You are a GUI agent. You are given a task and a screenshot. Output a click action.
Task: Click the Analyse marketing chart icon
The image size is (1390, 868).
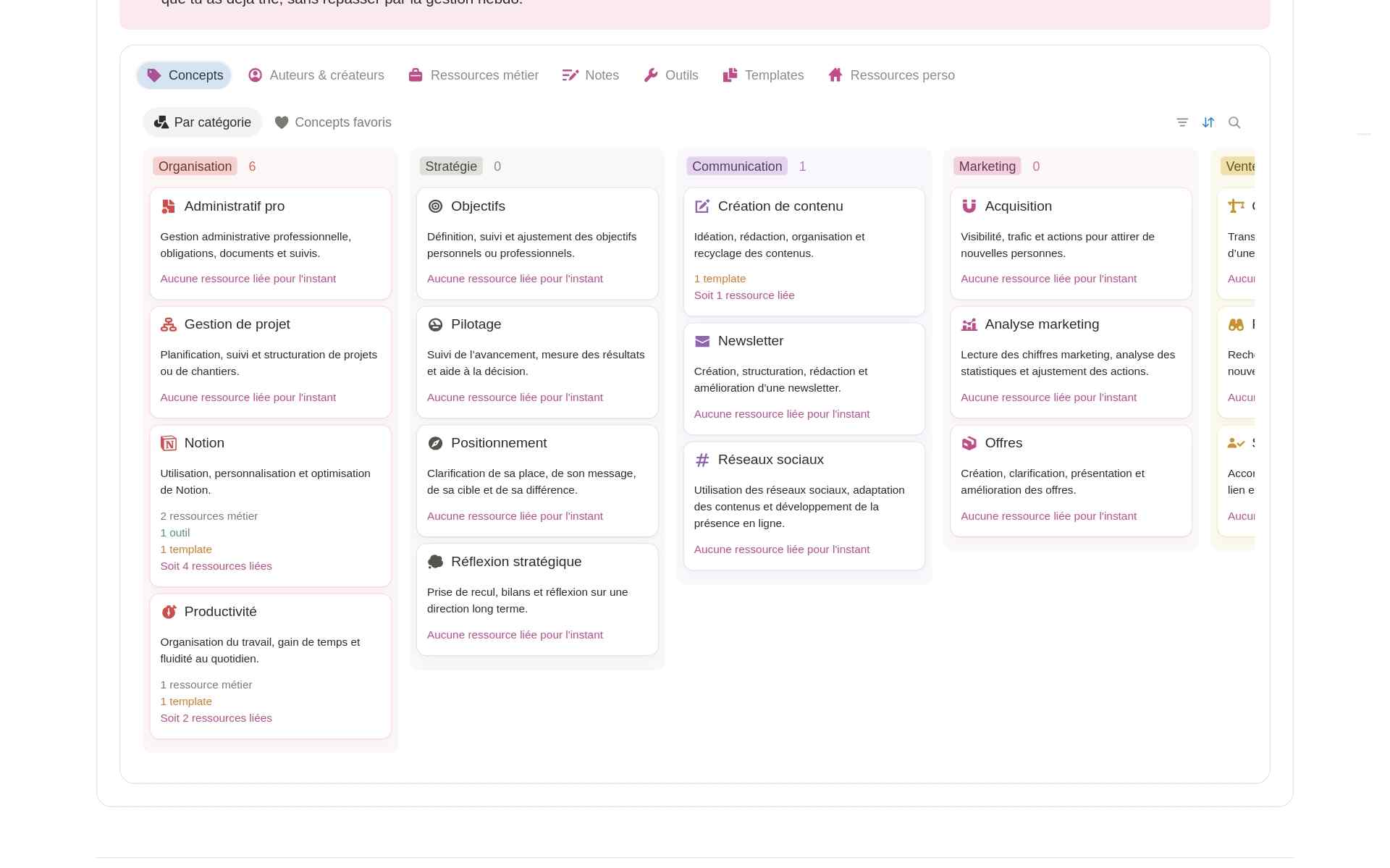(969, 324)
